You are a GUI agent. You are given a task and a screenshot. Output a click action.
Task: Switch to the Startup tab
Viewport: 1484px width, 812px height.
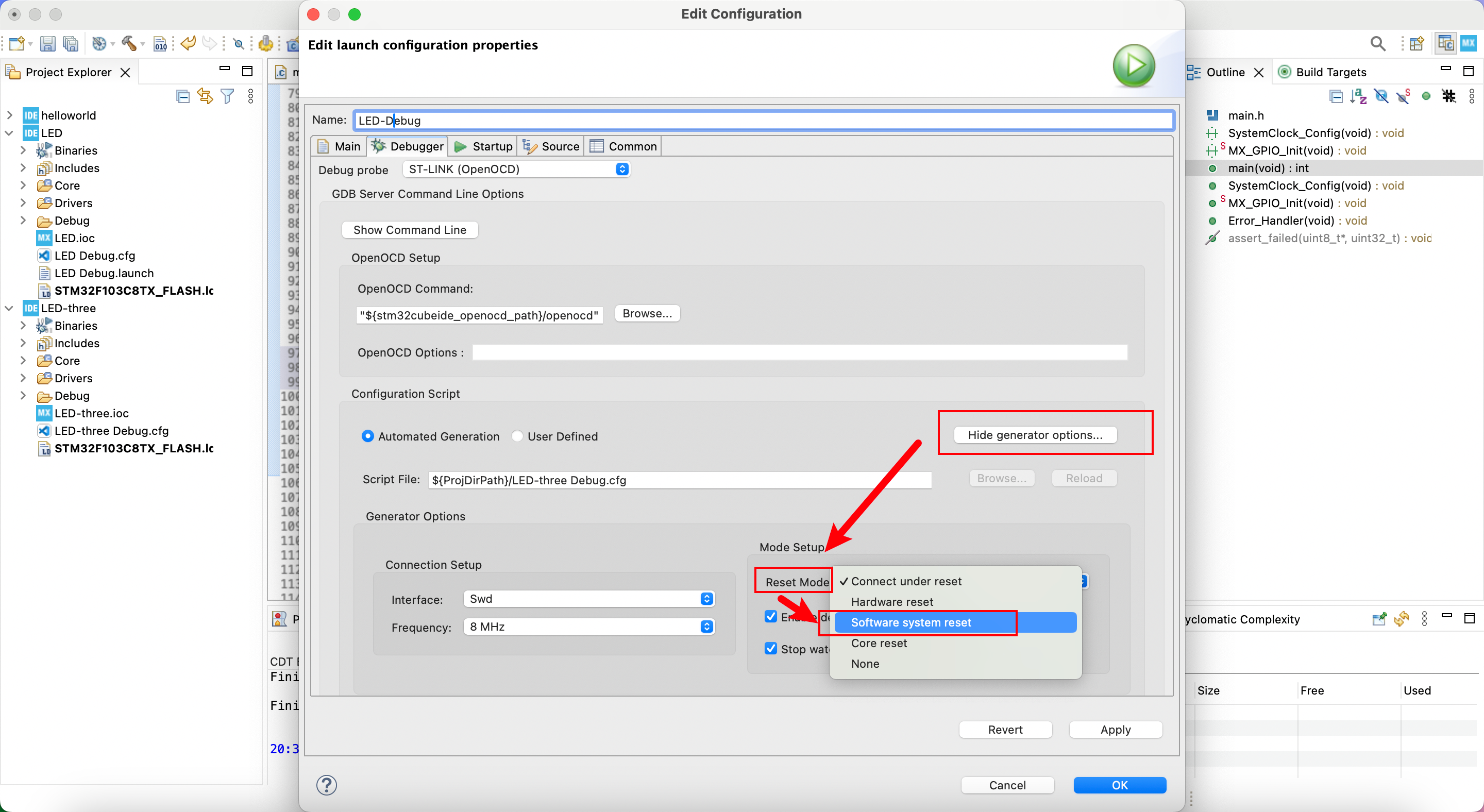(x=483, y=146)
